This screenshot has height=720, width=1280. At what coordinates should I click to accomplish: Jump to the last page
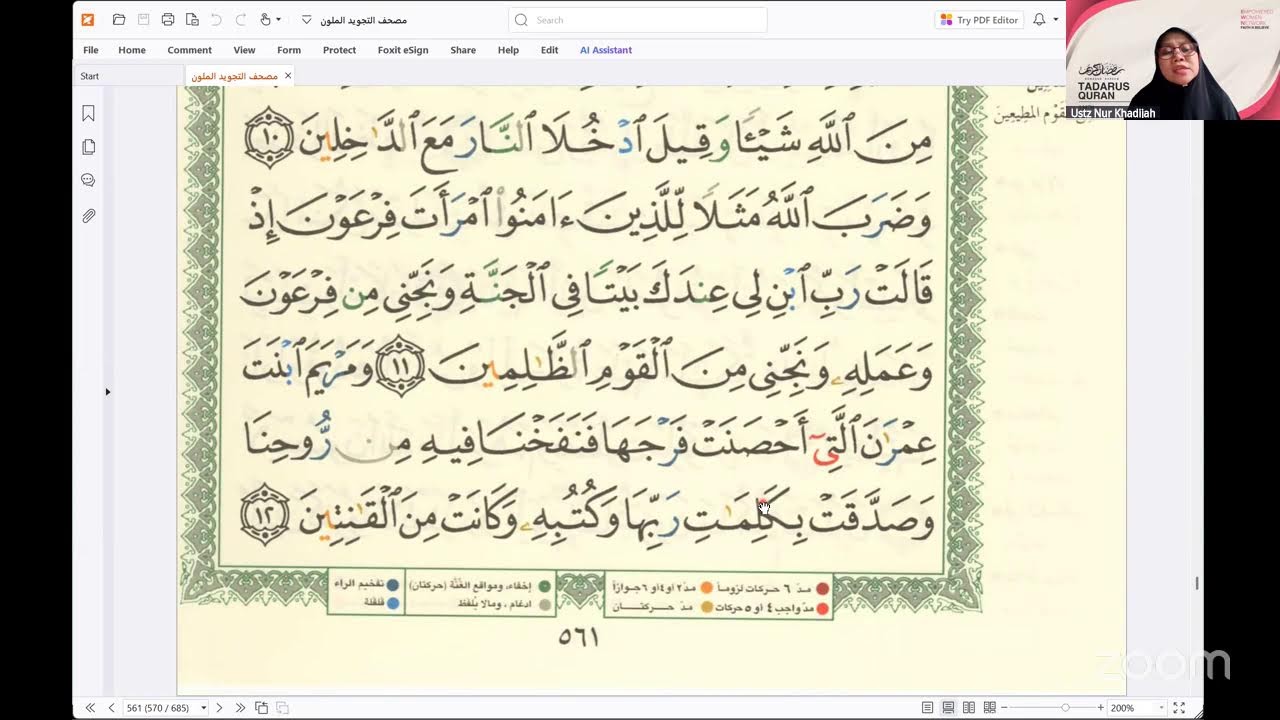coord(240,708)
